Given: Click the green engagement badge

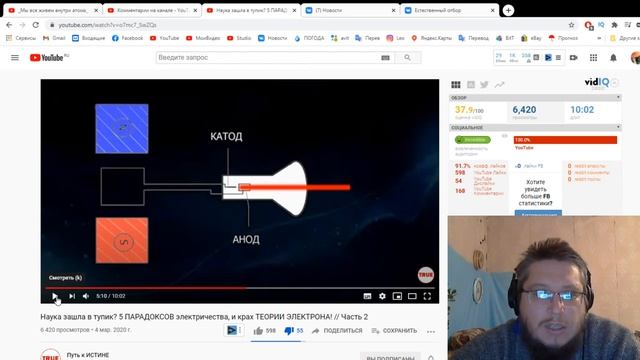Looking at the screenshot, I should (473, 140).
